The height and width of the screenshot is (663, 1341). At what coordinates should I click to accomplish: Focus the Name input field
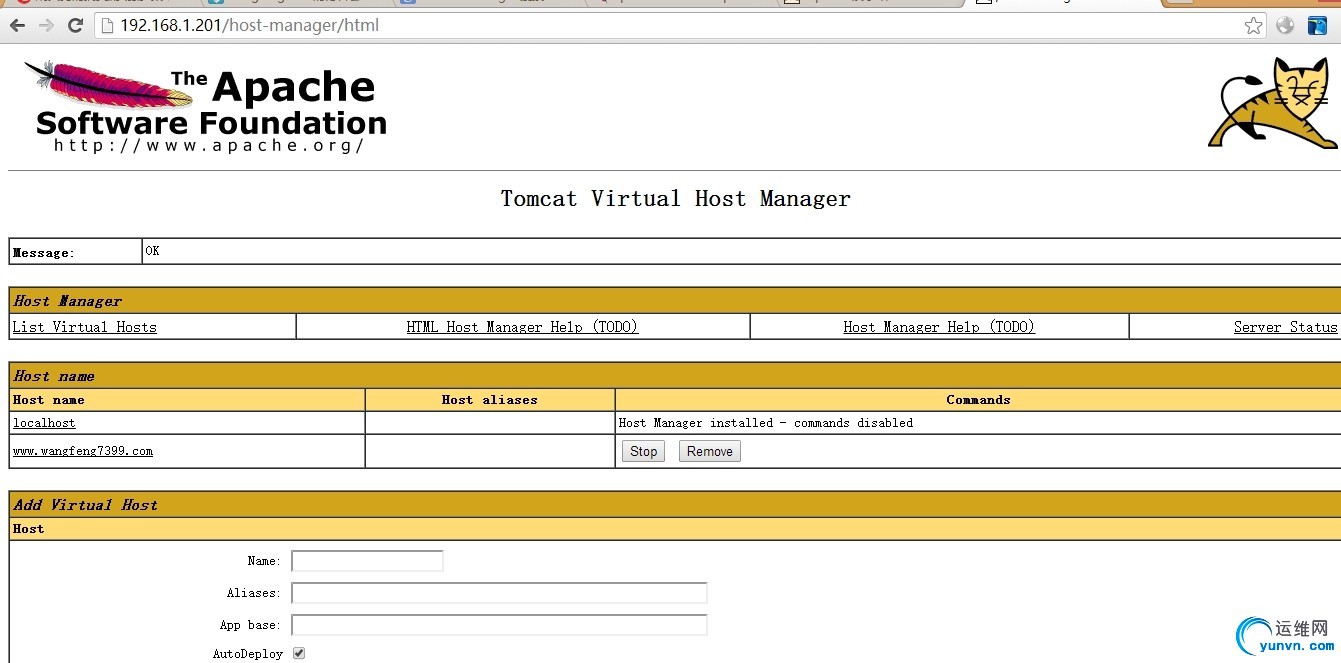pyautogui.click(x=367, y=561)
